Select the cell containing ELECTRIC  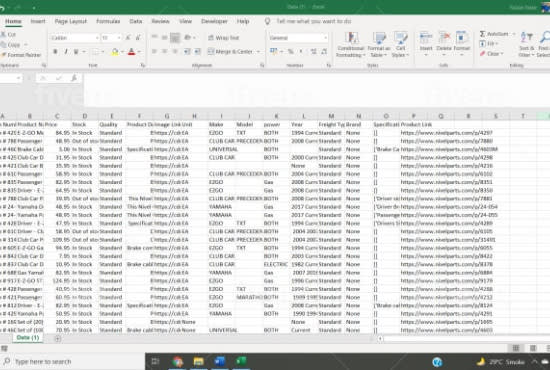coord(276,264)
